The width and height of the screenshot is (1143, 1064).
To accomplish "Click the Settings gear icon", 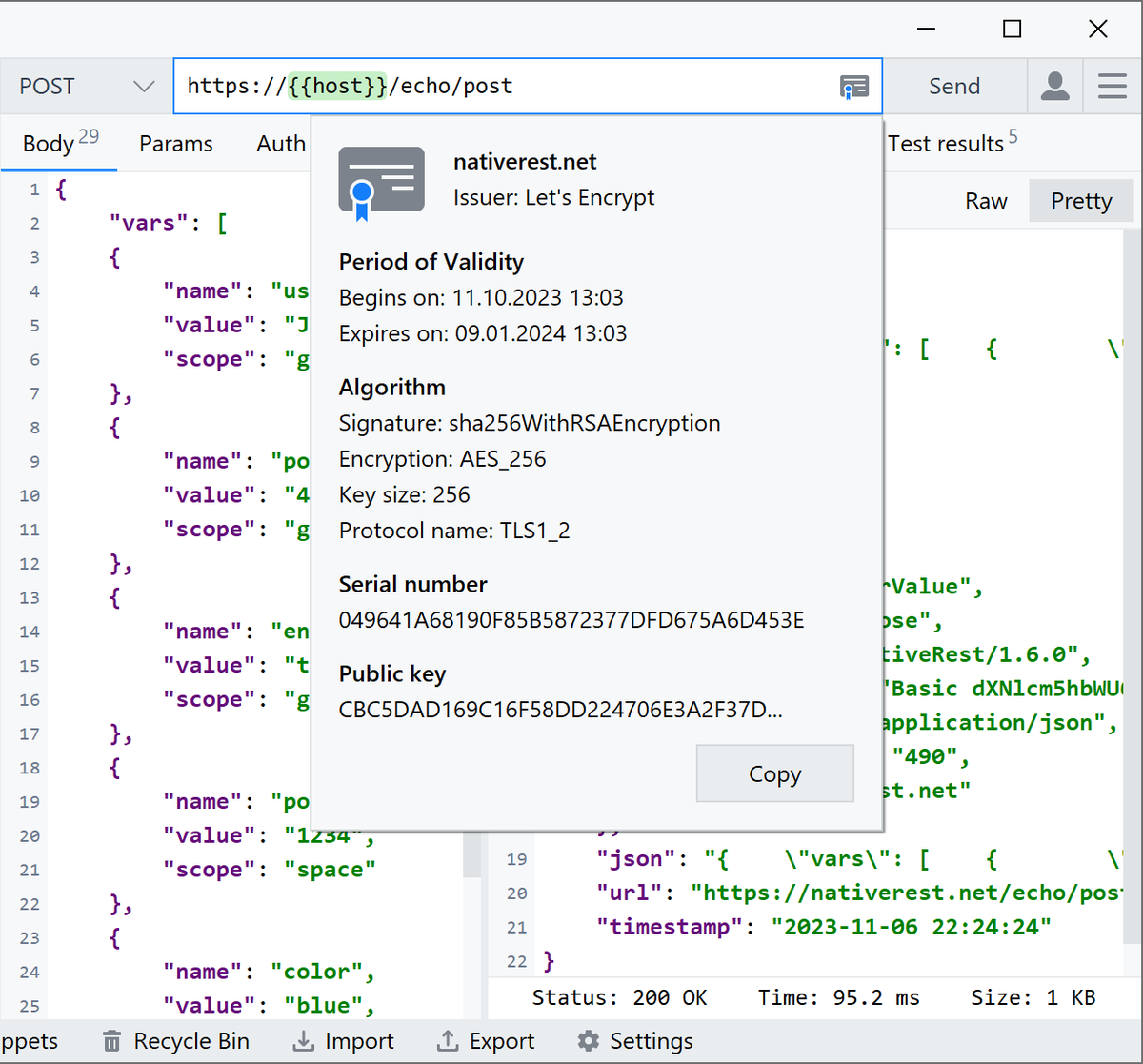I will pyautogui.click(x=589, y=1041).
